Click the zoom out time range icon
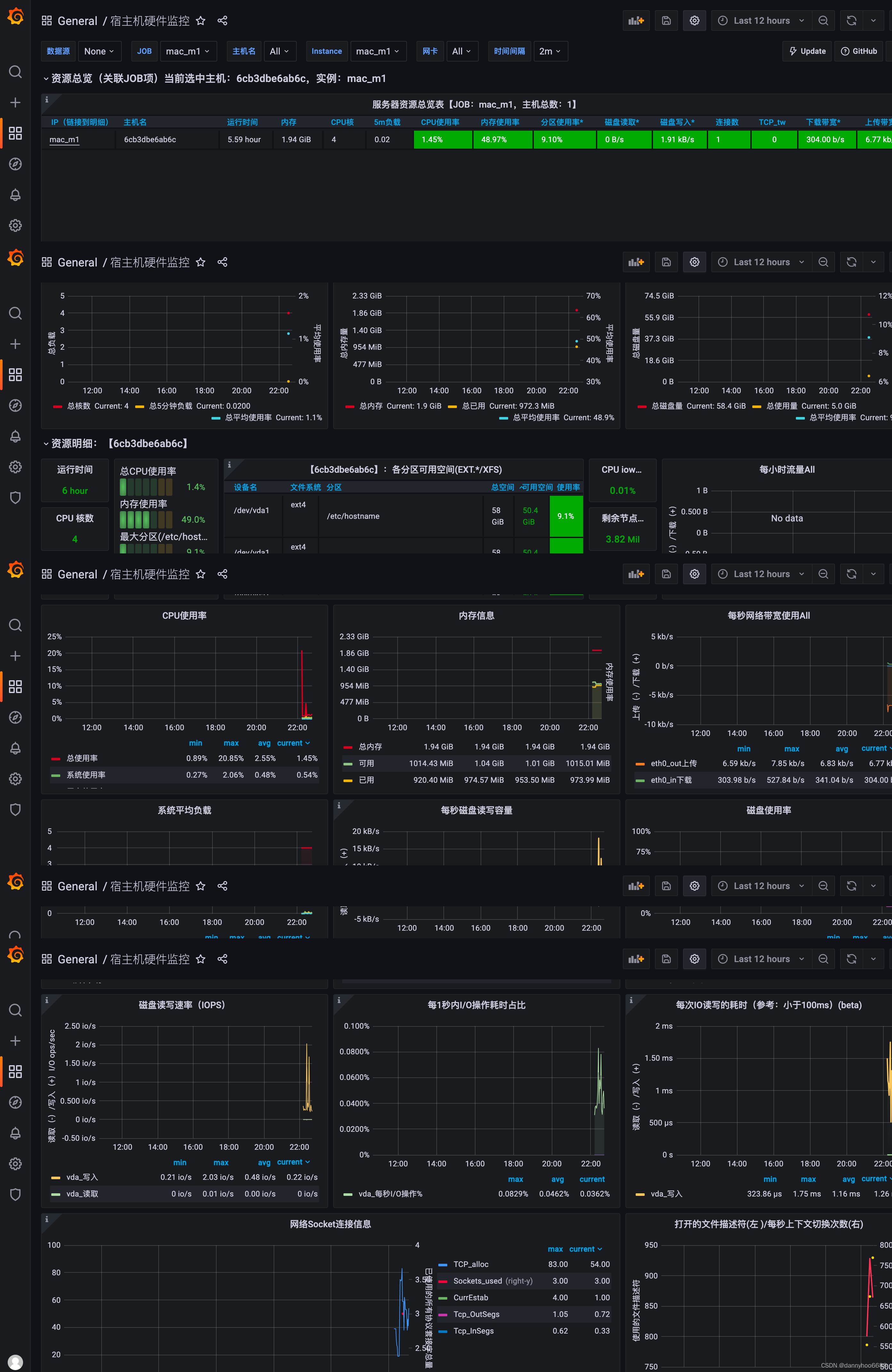Screen dimensions: 892x1372 [823, 21]
